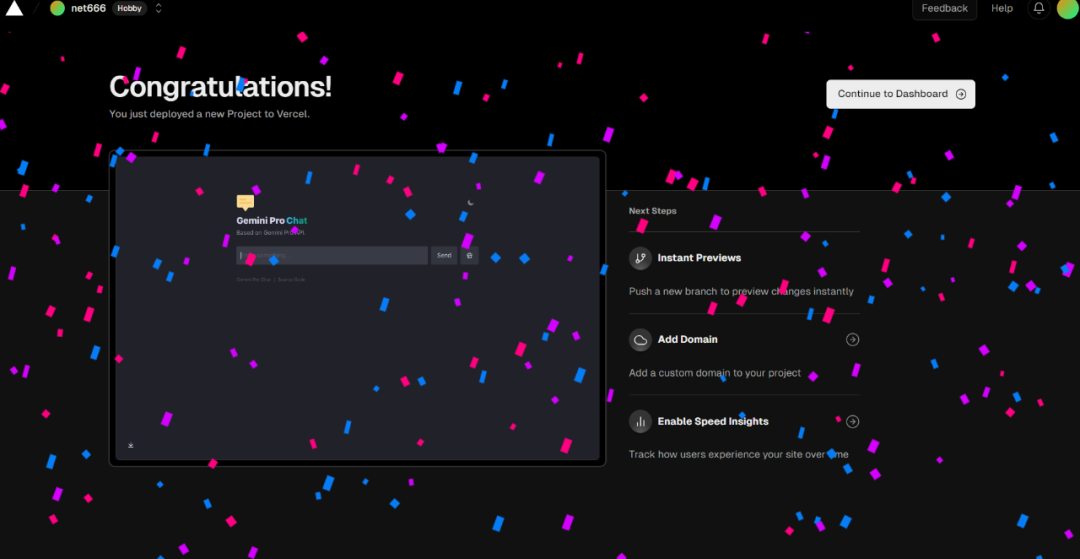Open the Help link

pyautogui.click(x=1001, y=8)
